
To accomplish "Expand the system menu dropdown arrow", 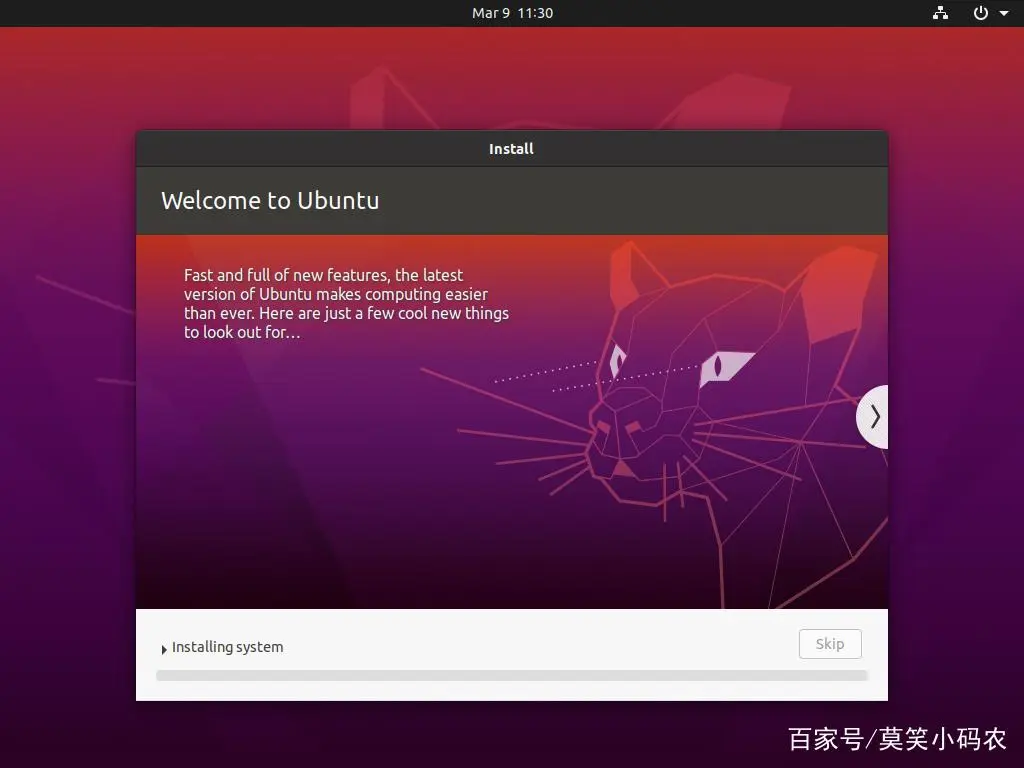I will 1004,13.
